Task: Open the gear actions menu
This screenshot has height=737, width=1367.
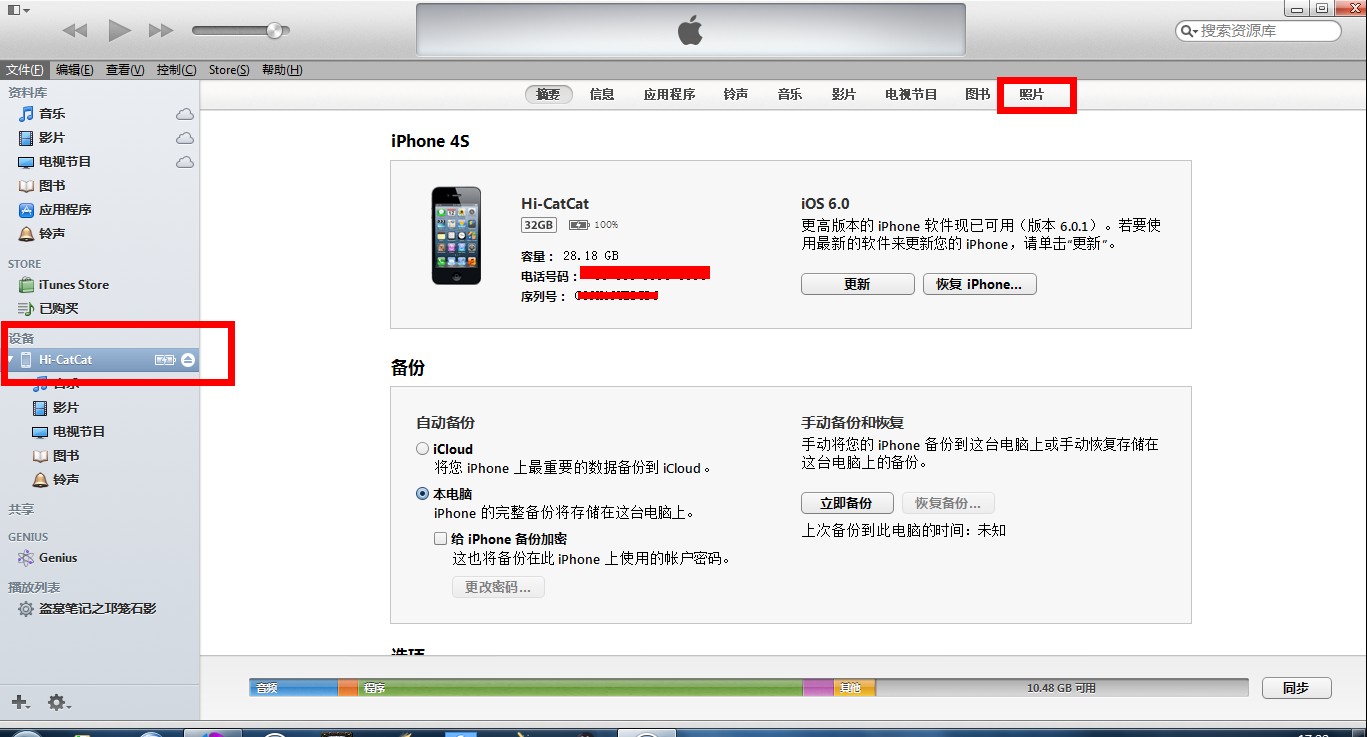Action: click(59, 702)
